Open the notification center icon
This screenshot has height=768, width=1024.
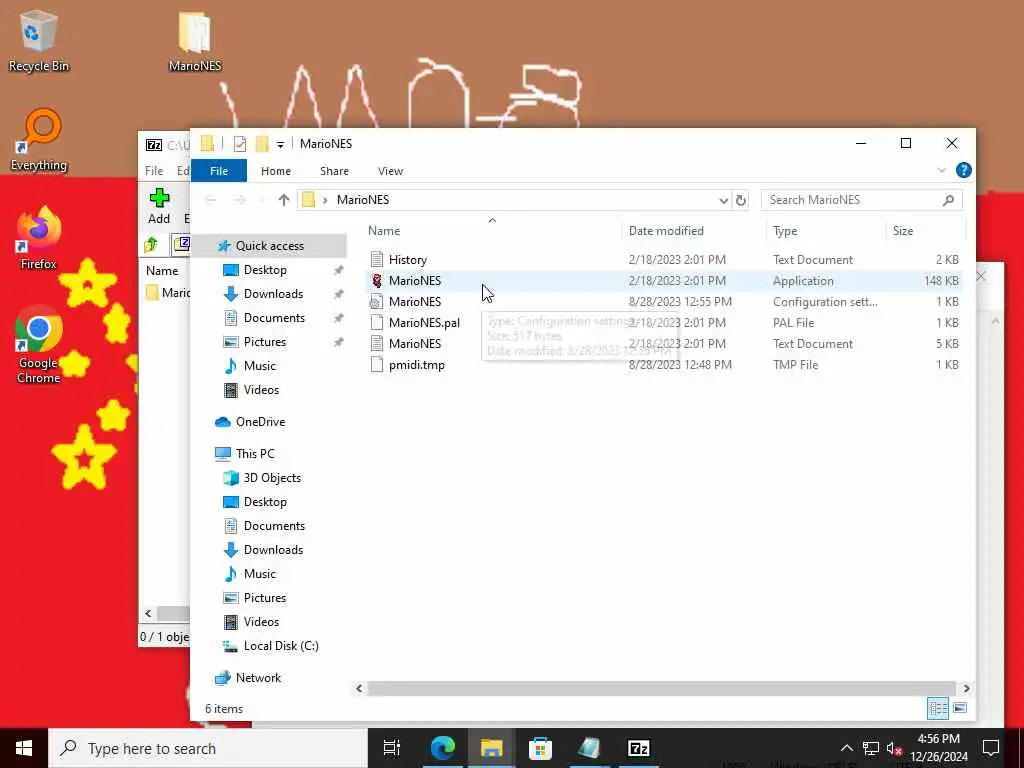[x=991, y=748]
